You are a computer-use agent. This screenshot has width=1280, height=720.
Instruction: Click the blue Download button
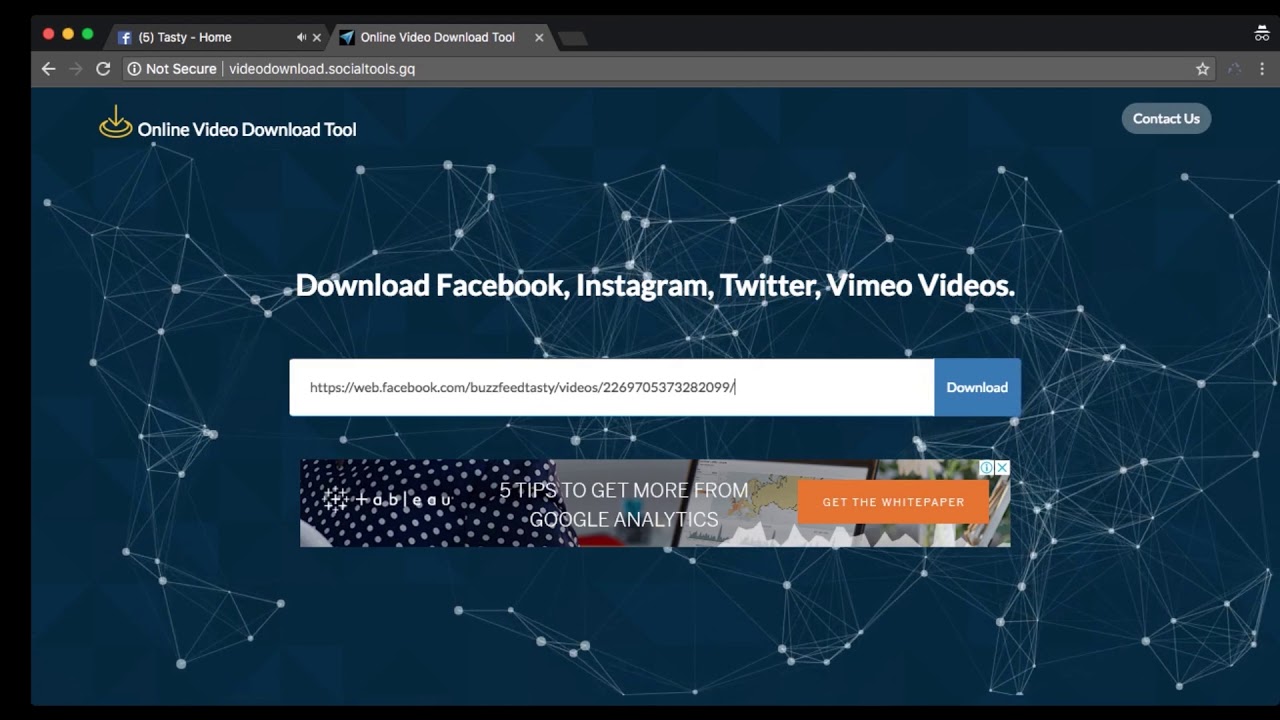pyautogui.click(x=977, y=387)
